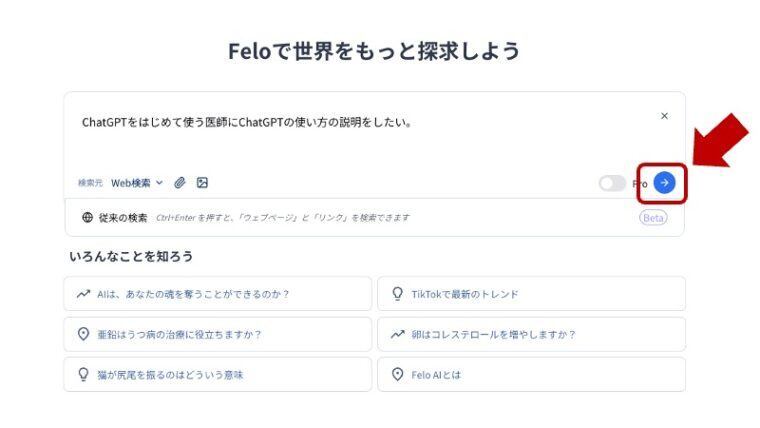Click the globe icon beside 従来の検索
Viewport: 760px width, 428px height.
pos(87,217)
